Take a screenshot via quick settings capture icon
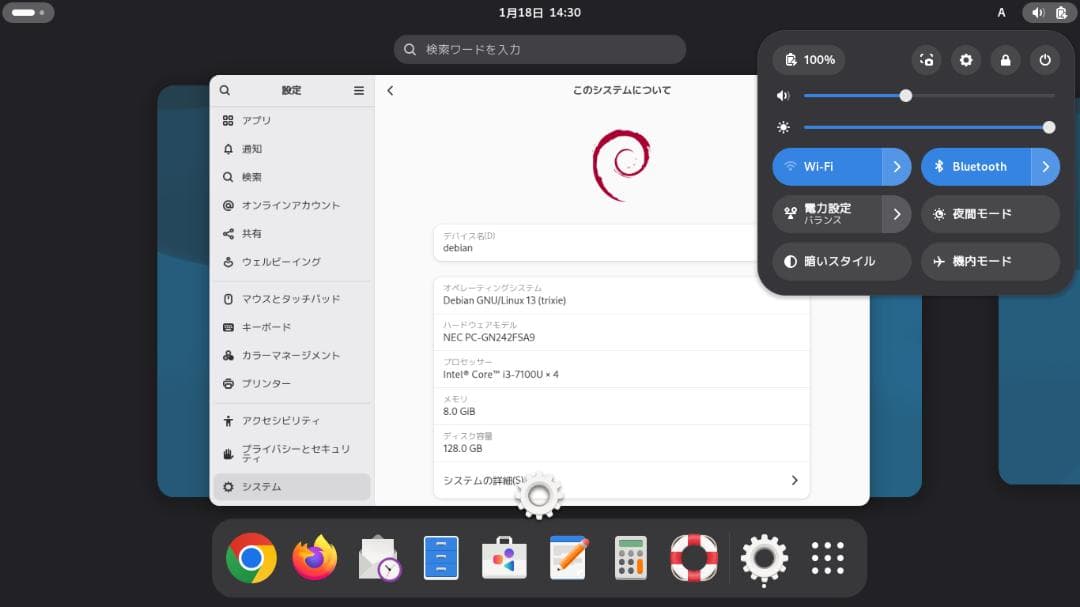This screenshot has height=607, width=1080. (926, 60)
